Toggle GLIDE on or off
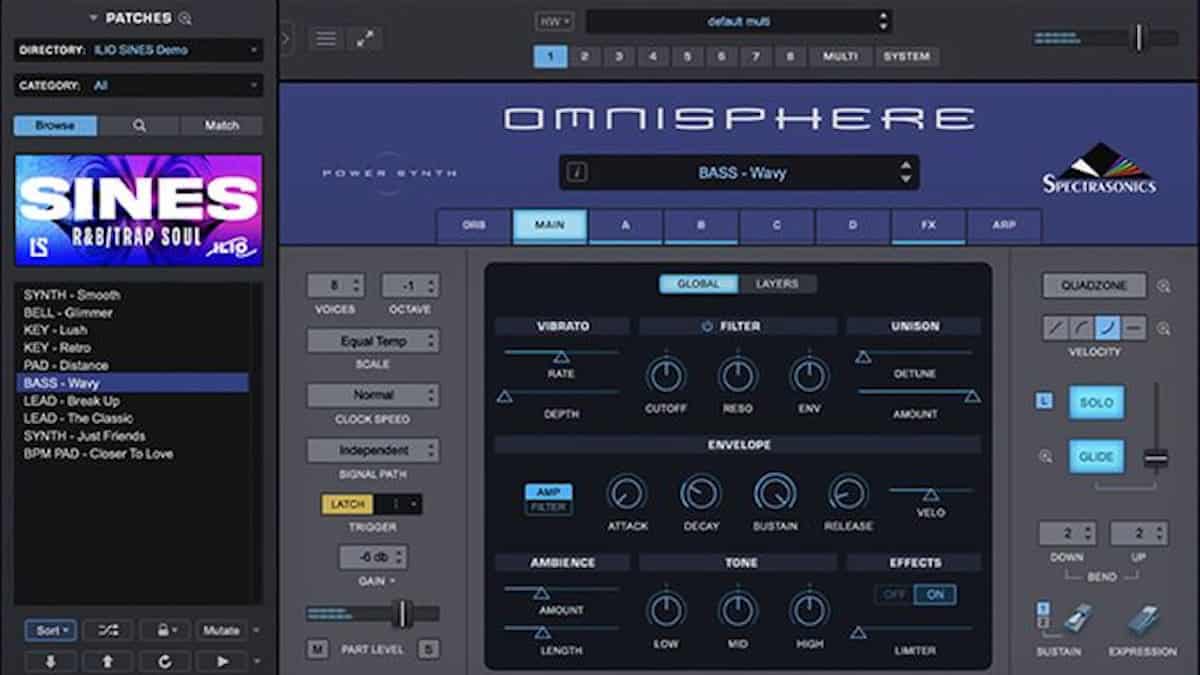Viewport: 1200px width, 675px height. coord(1096,456)
